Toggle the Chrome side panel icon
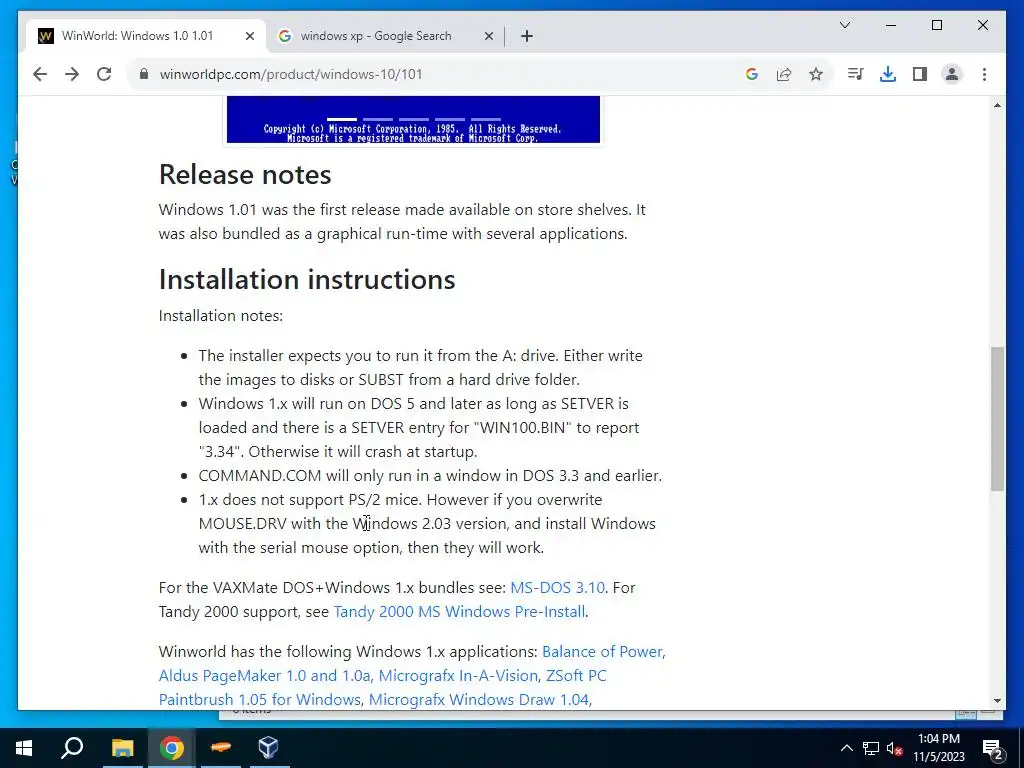 tap(920, 74)
